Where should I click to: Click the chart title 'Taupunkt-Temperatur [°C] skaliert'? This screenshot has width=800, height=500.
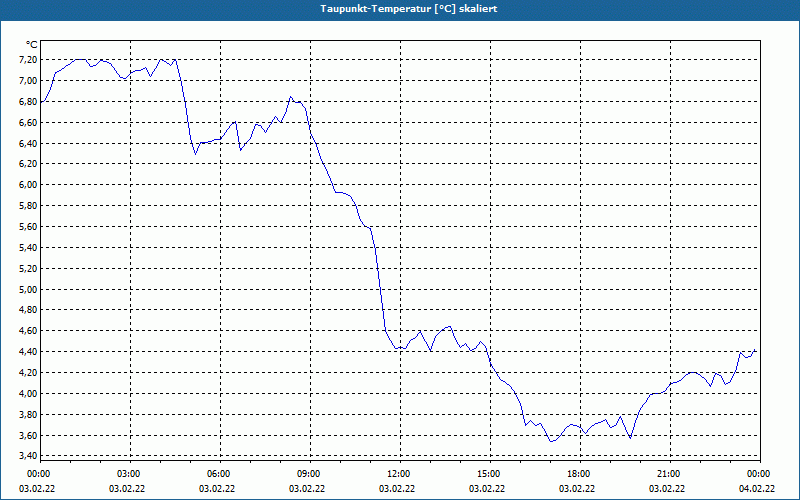click(409, 9)
